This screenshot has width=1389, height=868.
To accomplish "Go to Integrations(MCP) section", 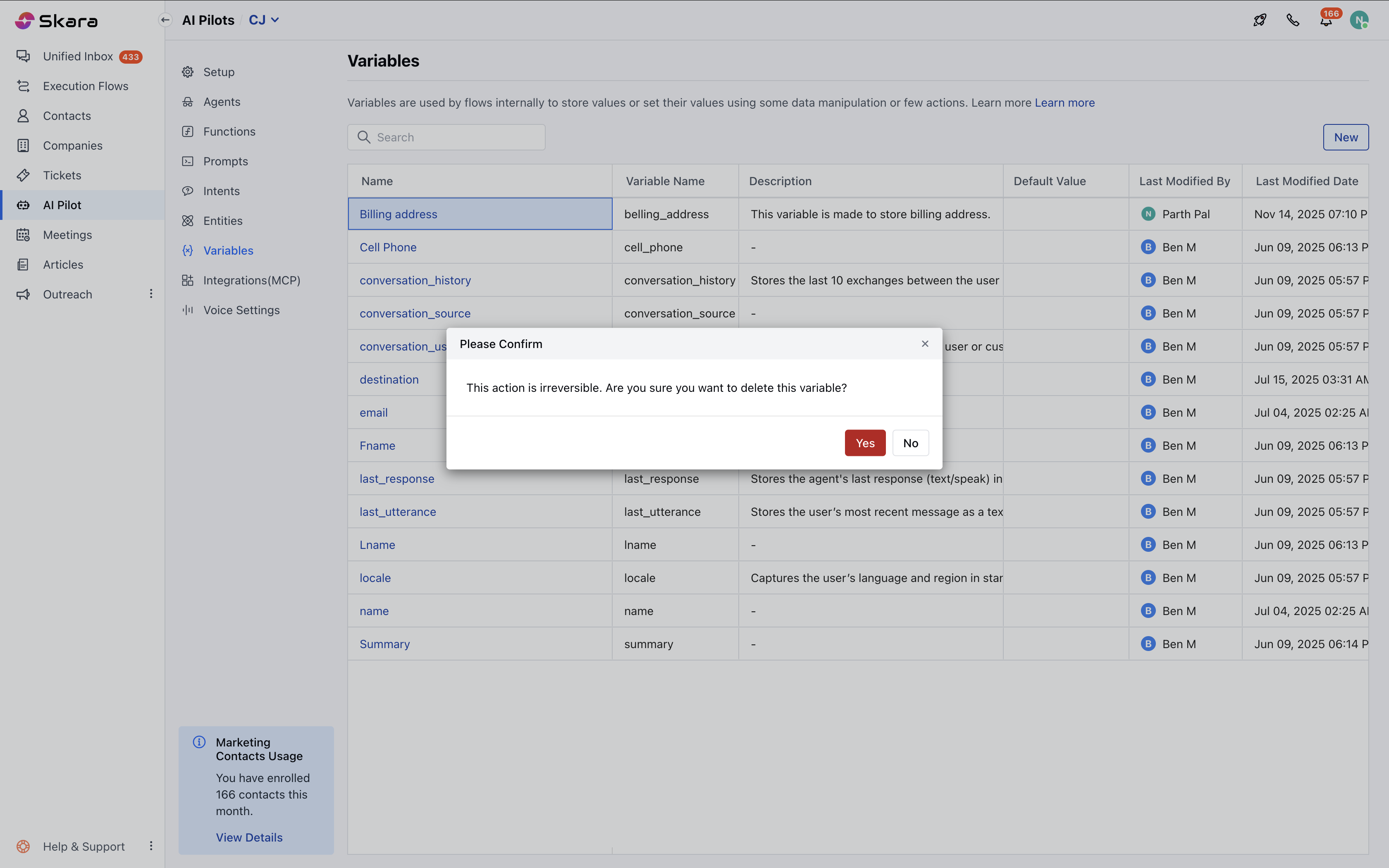I will point(251,280).
